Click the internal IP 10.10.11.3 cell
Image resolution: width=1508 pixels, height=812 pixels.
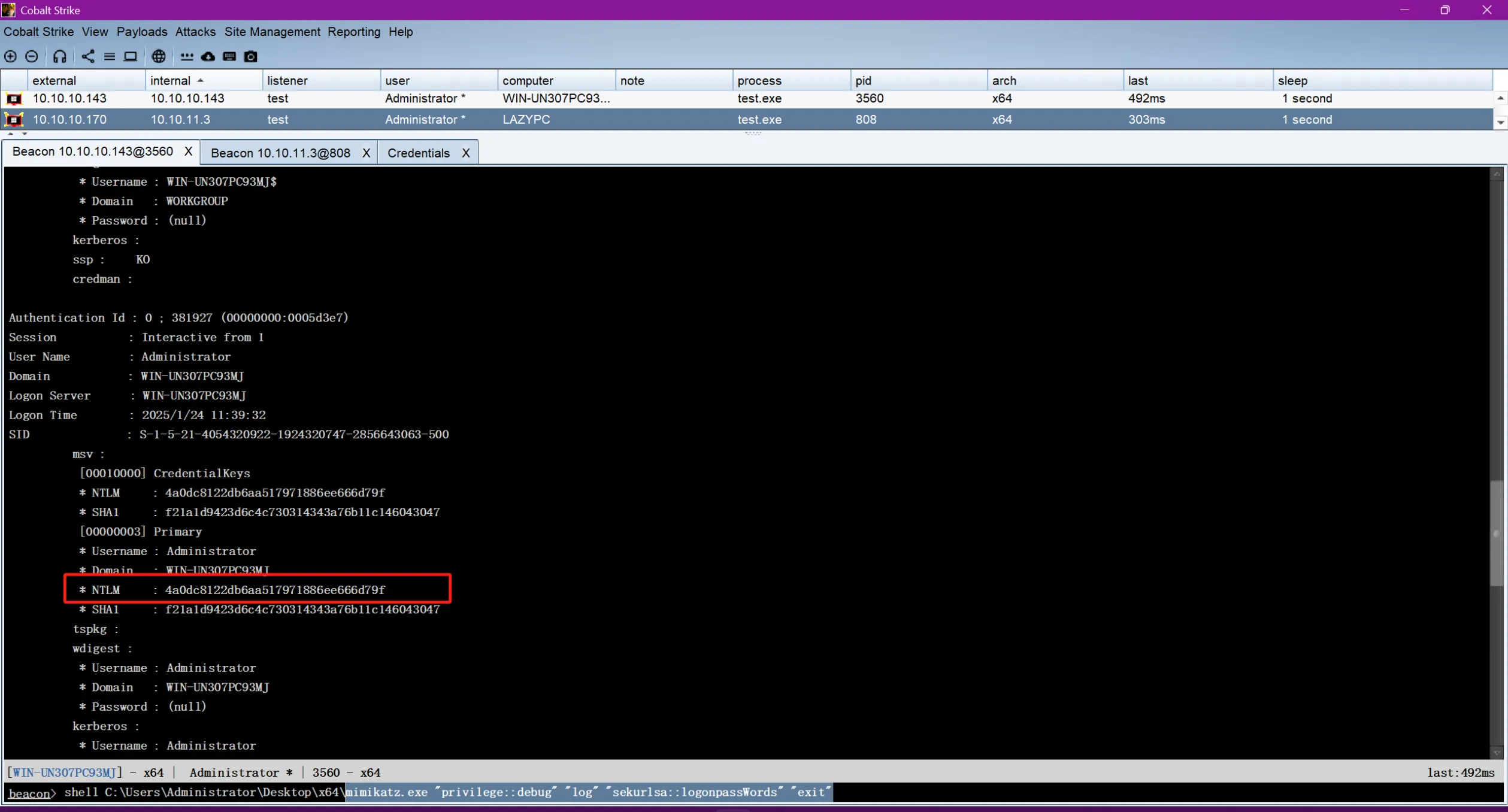click(x=204, y=120)
